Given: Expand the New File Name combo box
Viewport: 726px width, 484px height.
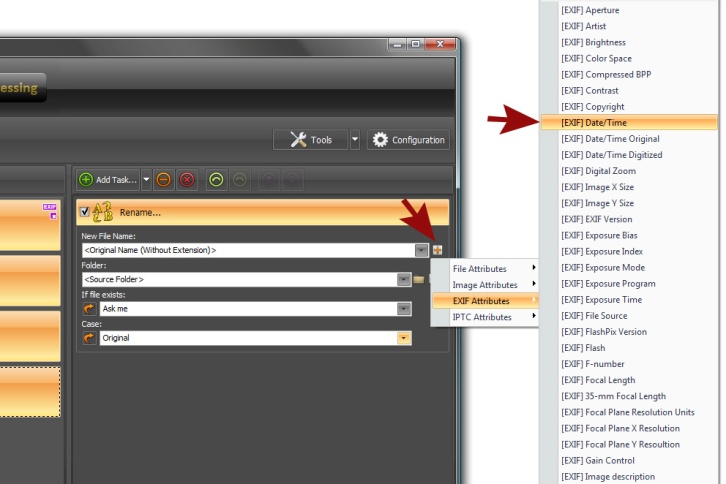Looking at the screenshot, I should tap(421, 250).
